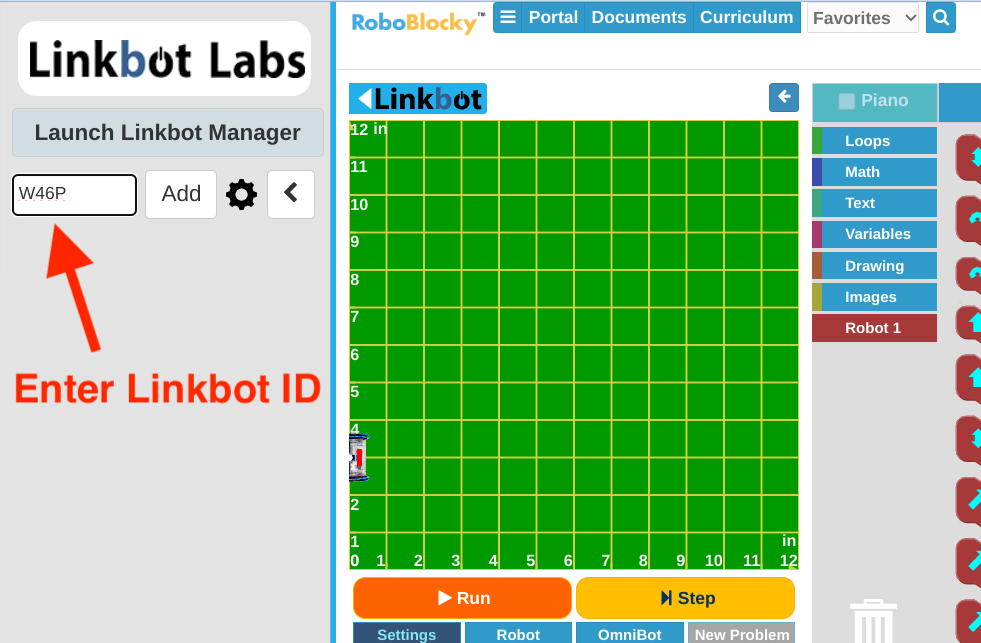The width and height of the screenshot is (981, 643).
Task: Open the Portal menu item
Action: tap(553, 17)
